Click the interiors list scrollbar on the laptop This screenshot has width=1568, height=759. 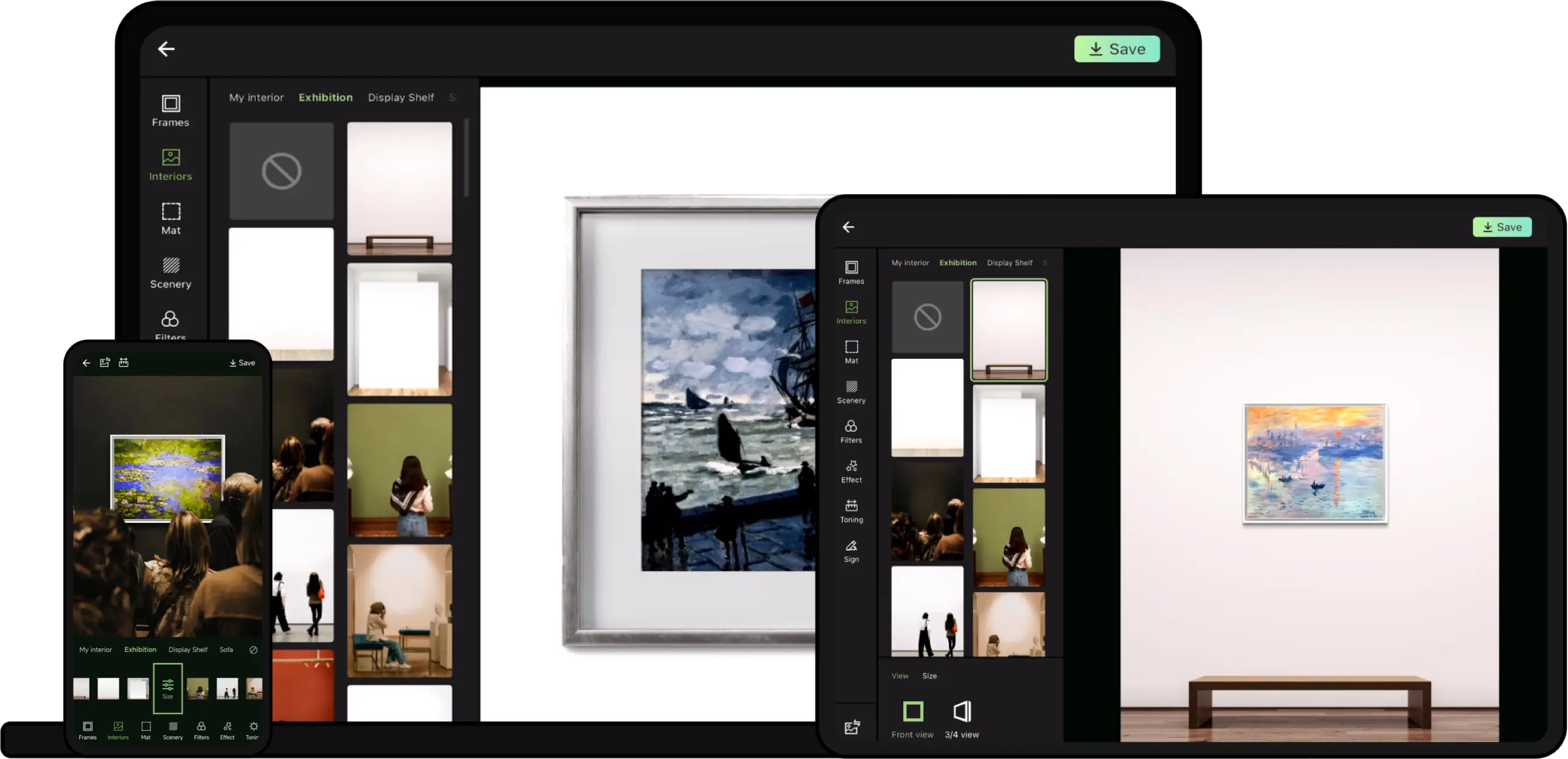pos(466,158)
